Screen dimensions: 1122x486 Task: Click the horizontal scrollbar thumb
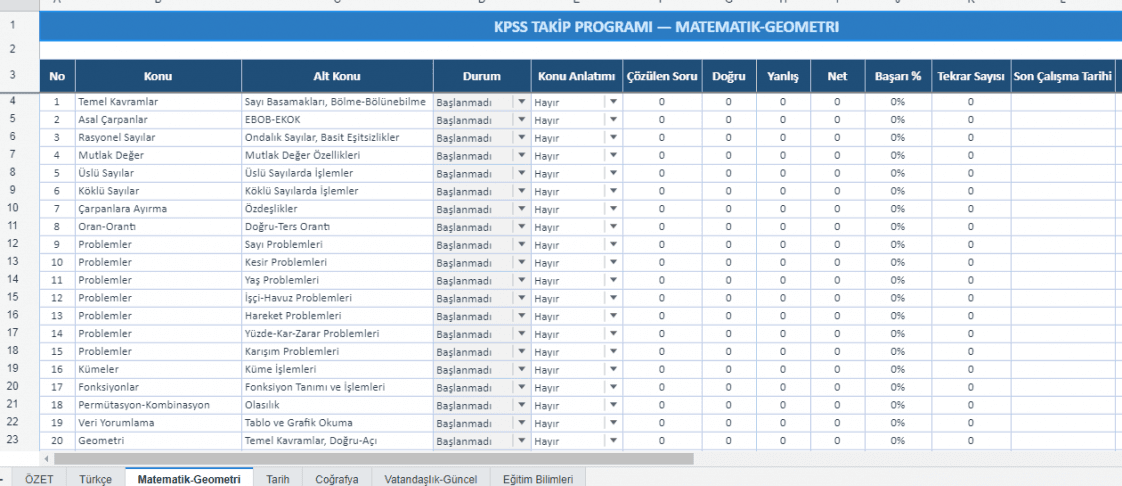point(374,459)
